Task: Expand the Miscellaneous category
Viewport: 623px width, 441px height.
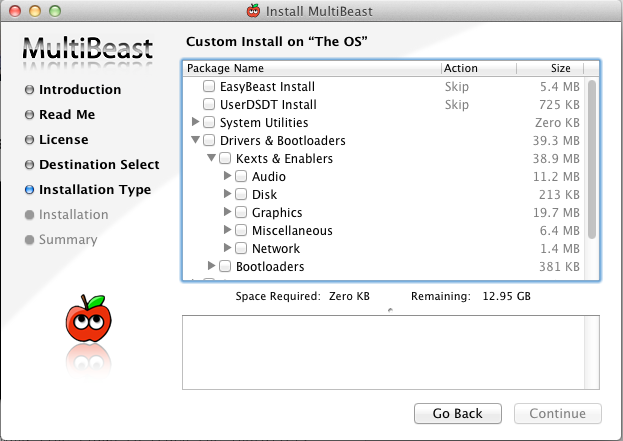Action: [227, 229]
